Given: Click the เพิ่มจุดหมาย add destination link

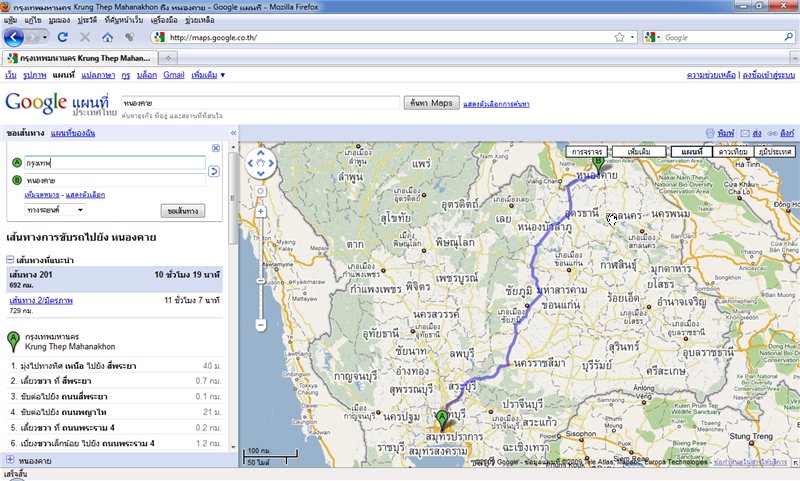Looking at the screenshot, I should [42, 195].
